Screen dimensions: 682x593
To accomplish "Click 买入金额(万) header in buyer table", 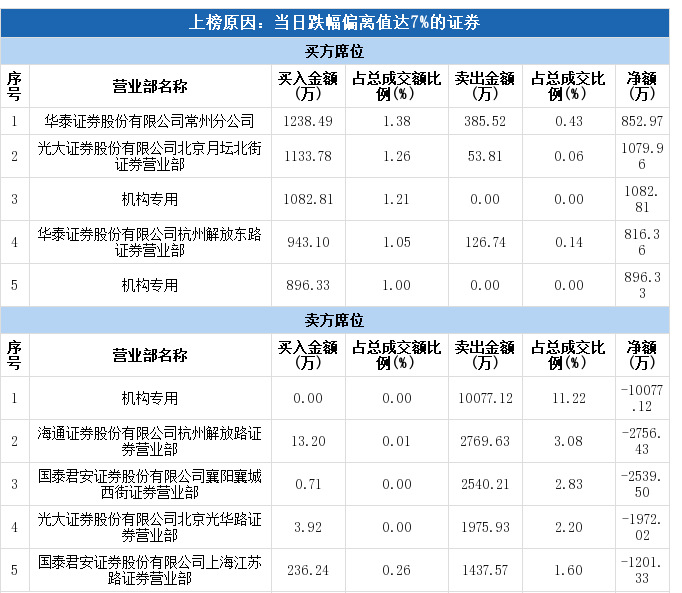I will (x=308, y=86).
